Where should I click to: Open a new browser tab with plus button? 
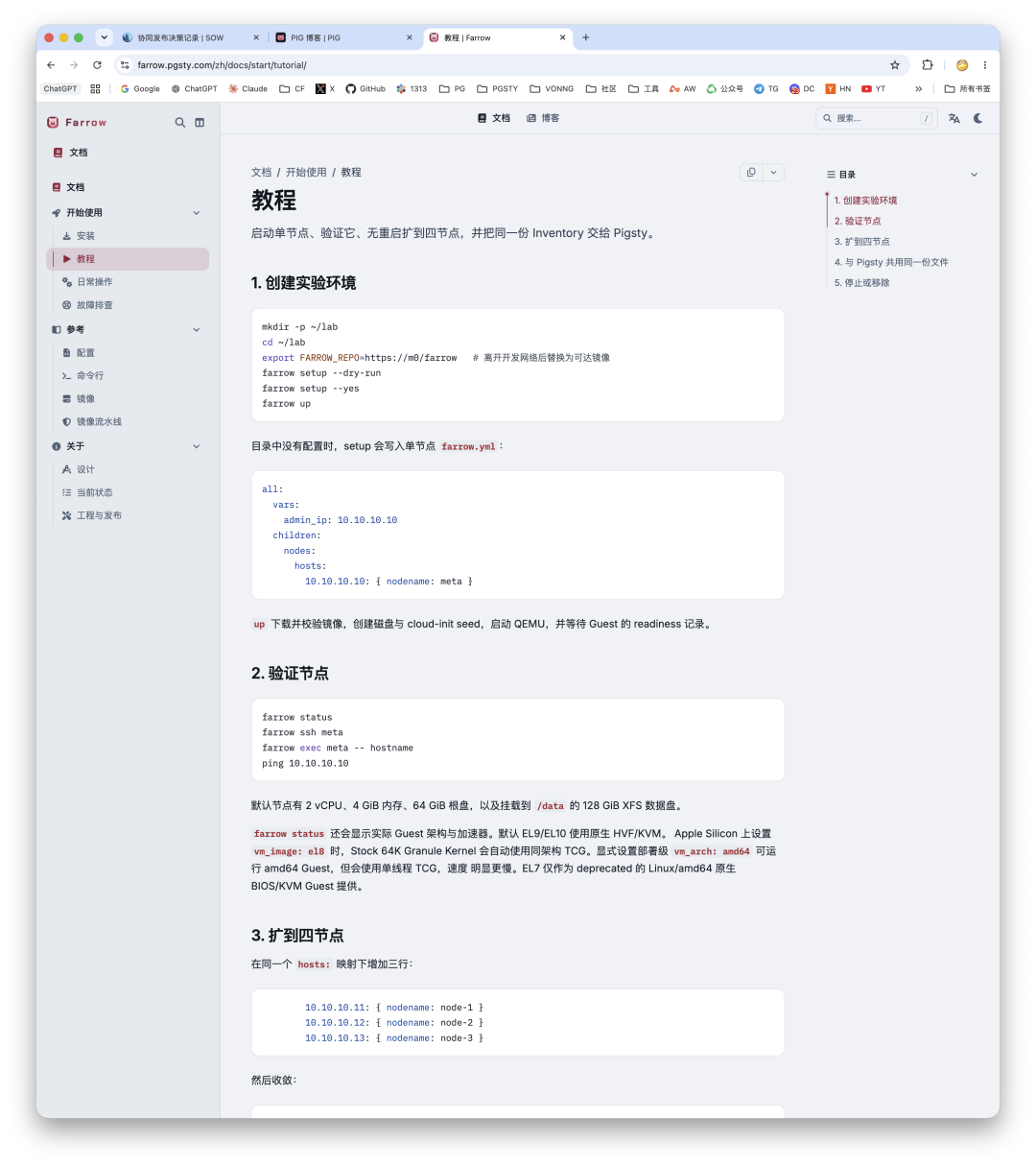coord(586,37)
